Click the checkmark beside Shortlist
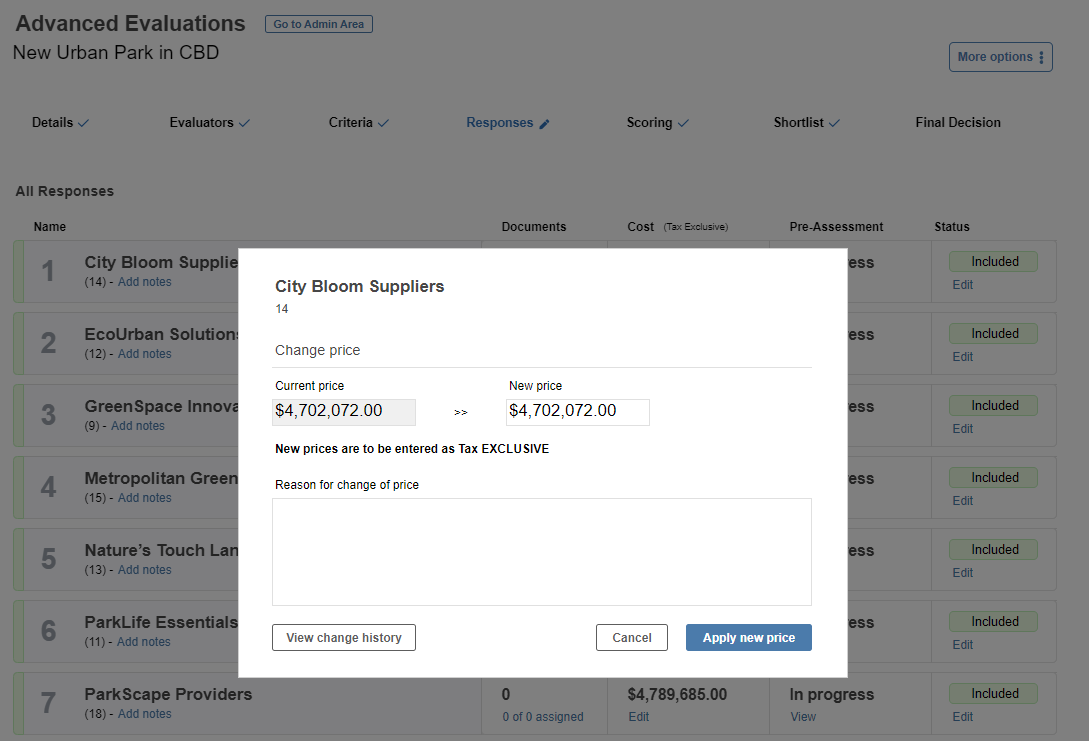The width and height of the screenshot is (1089, 741). [834, 123]
